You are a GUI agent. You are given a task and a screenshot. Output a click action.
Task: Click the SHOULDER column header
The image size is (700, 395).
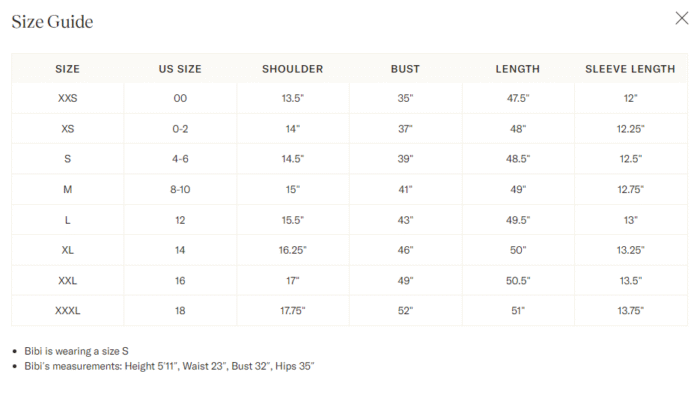[292, 69]
